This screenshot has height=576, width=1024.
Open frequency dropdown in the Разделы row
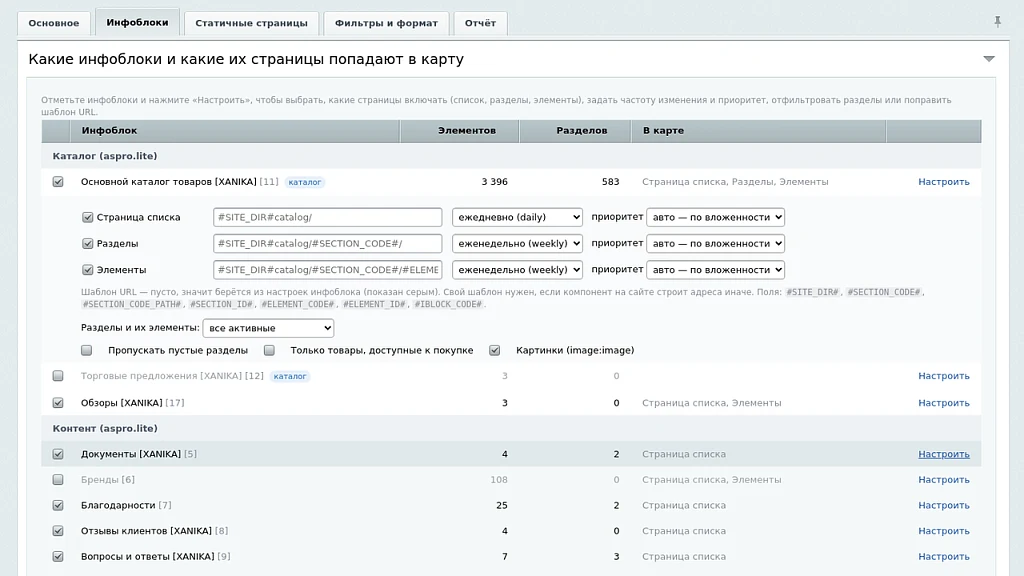click(x=517, y=243)
